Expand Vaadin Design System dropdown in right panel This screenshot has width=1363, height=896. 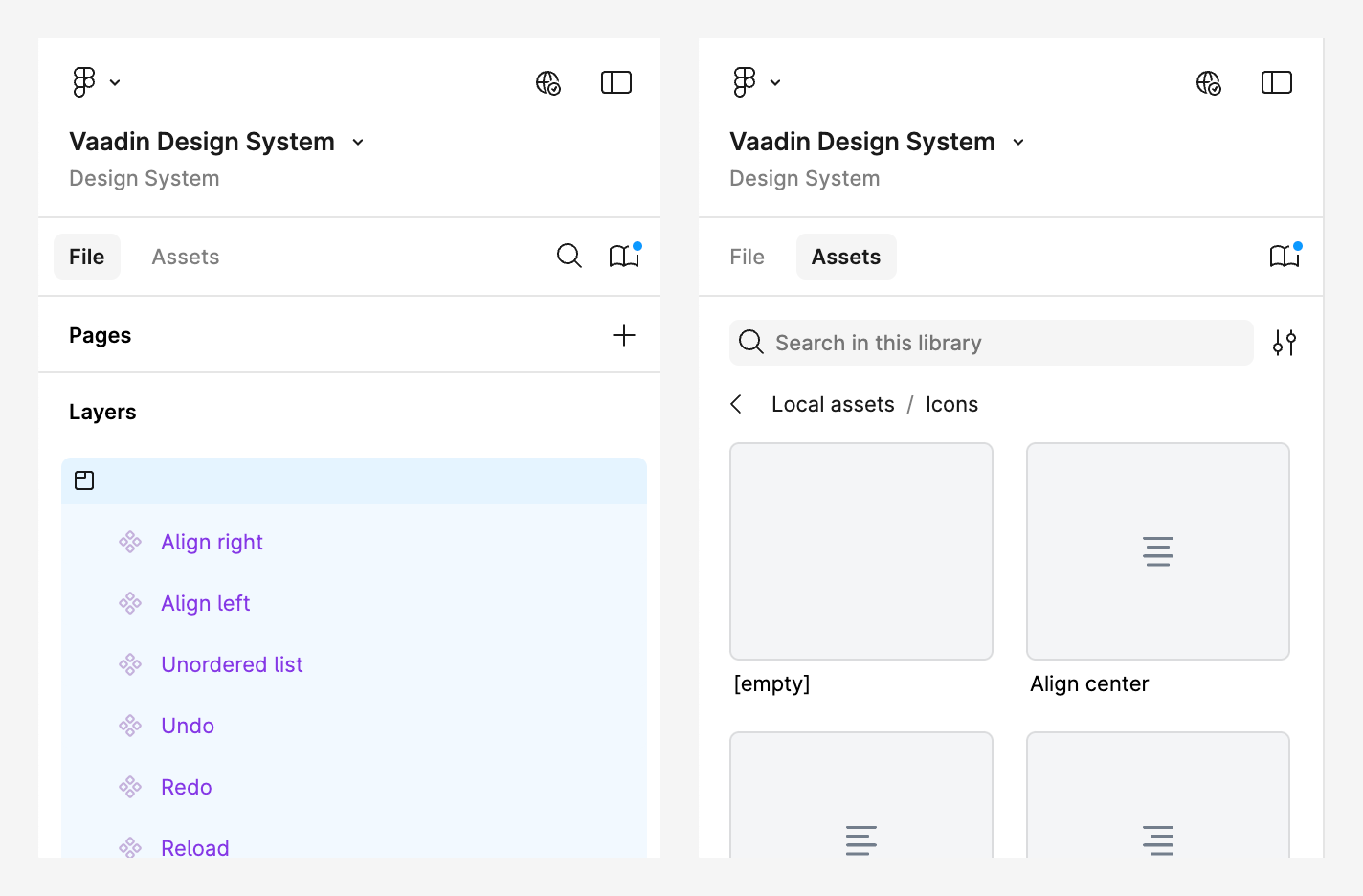[1018, 142]
